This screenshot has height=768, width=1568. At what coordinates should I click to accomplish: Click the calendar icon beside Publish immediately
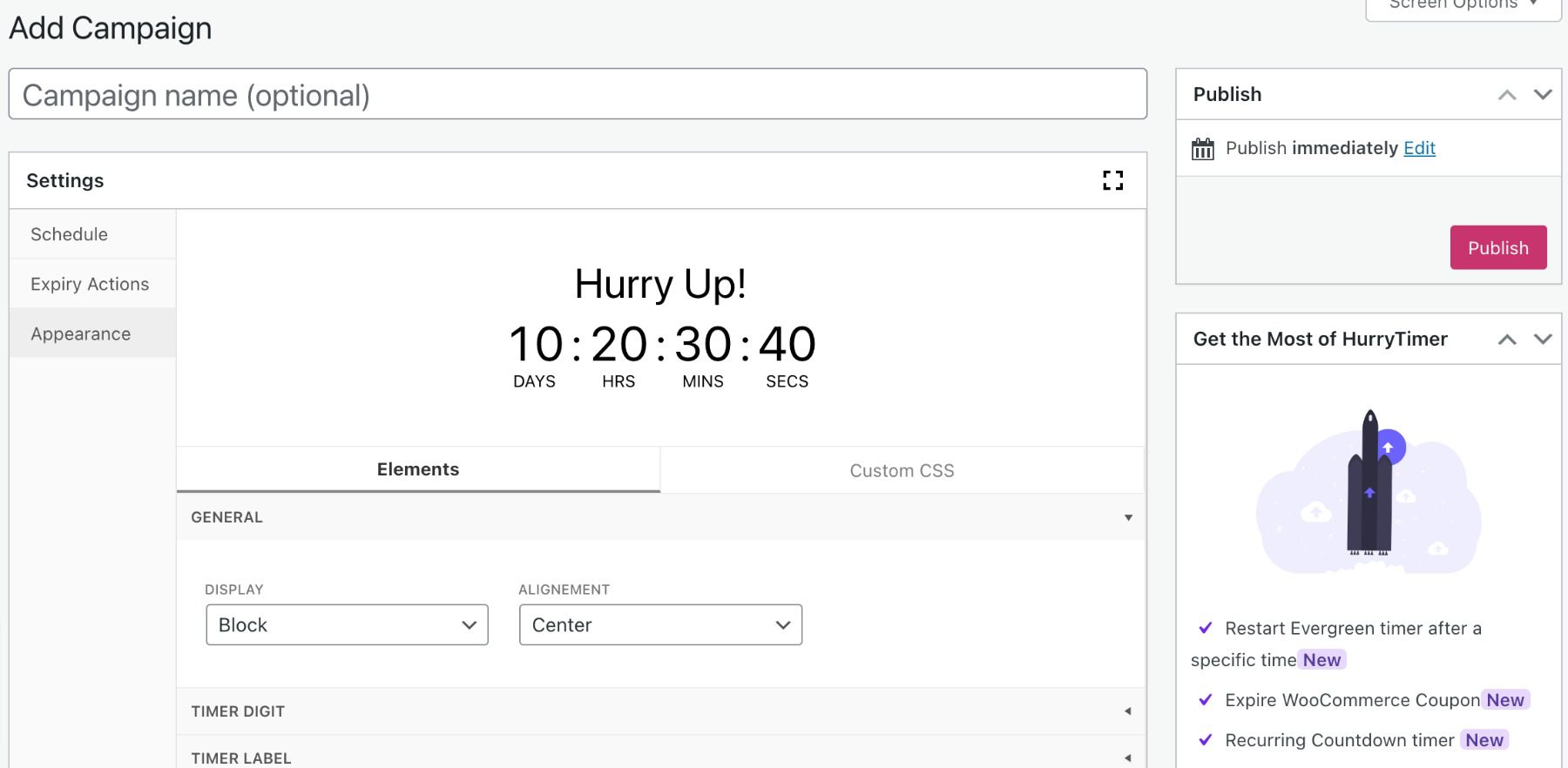pyautogui.click(x=1202, y=148)
